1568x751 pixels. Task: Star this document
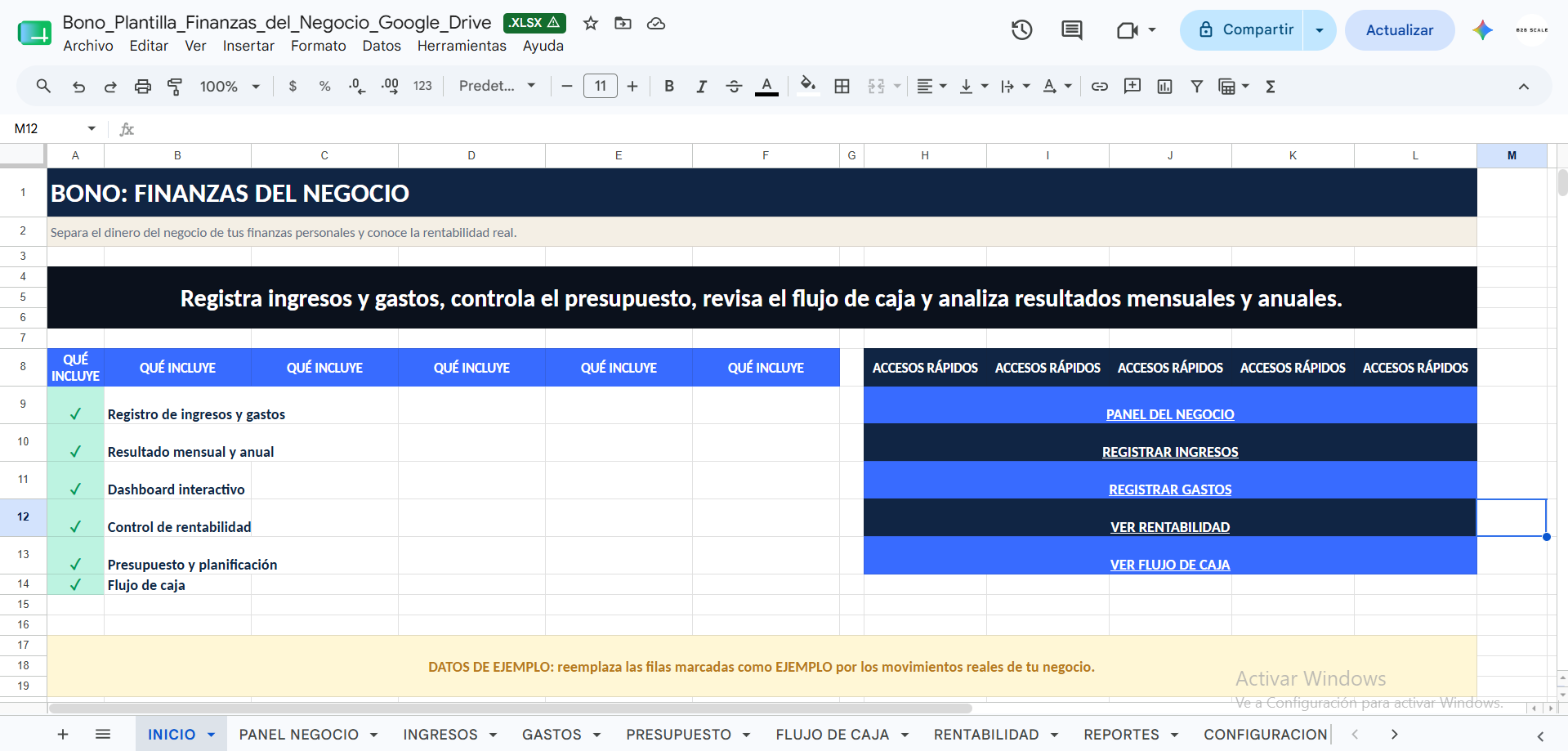coord(591,23)
